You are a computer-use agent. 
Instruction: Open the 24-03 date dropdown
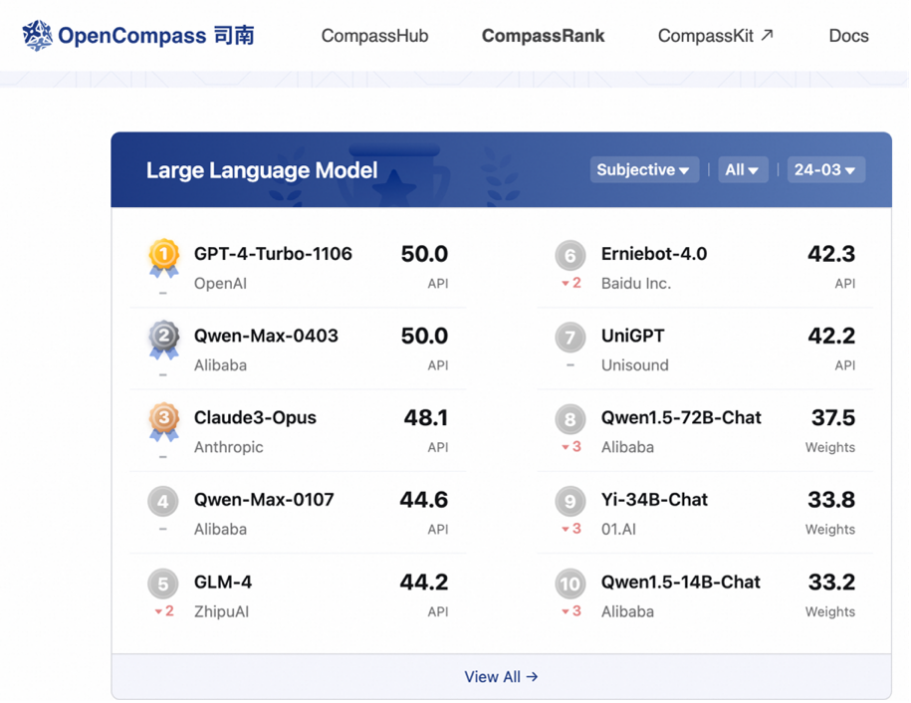pyautogui.click(x=825, y=169)
